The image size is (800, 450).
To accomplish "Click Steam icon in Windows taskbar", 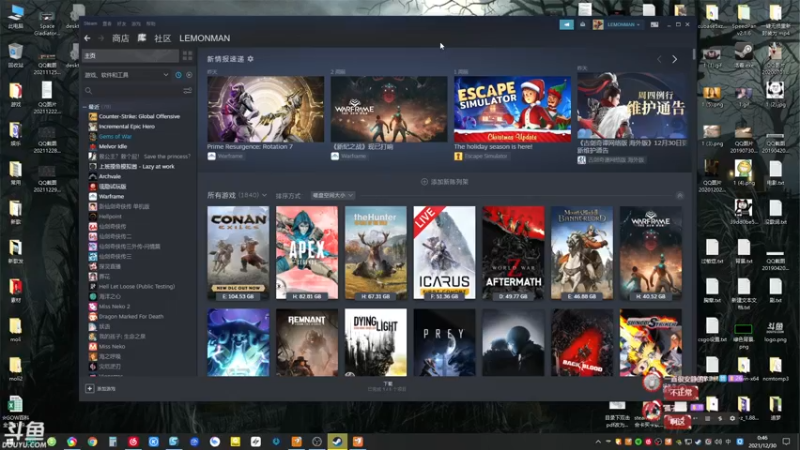I will tap(337, 441).
